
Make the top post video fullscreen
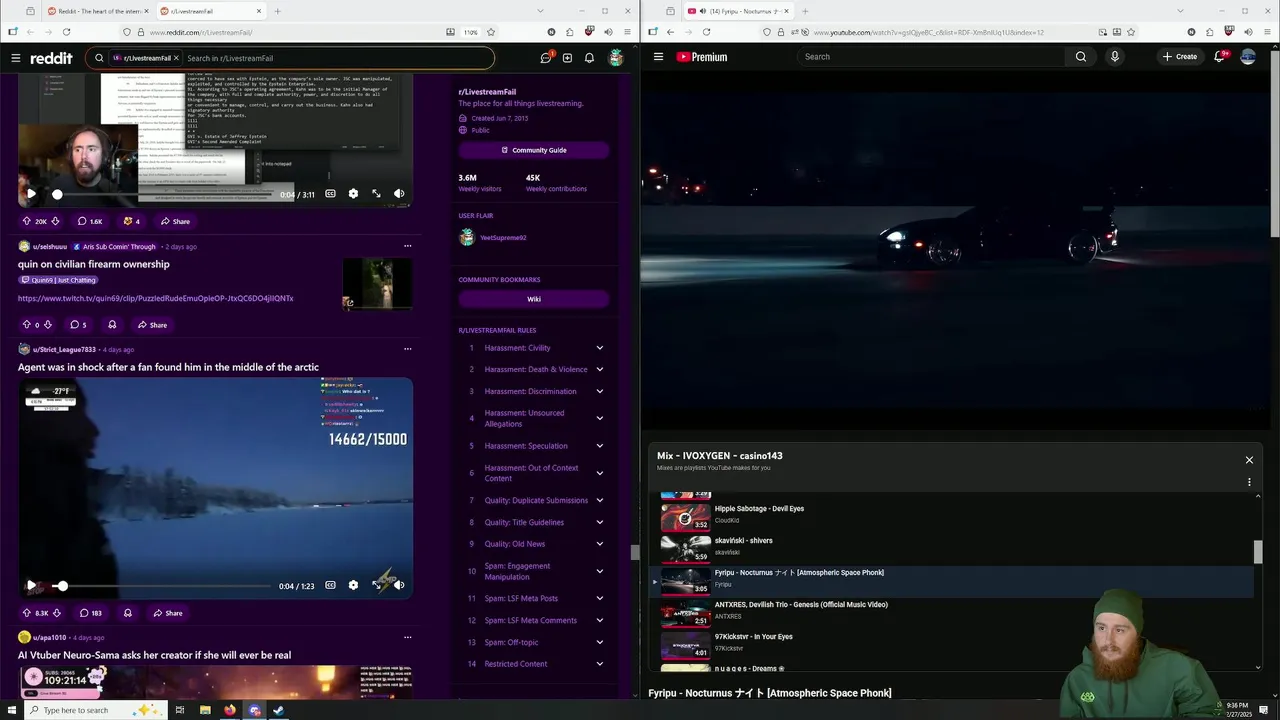point(376,194)
